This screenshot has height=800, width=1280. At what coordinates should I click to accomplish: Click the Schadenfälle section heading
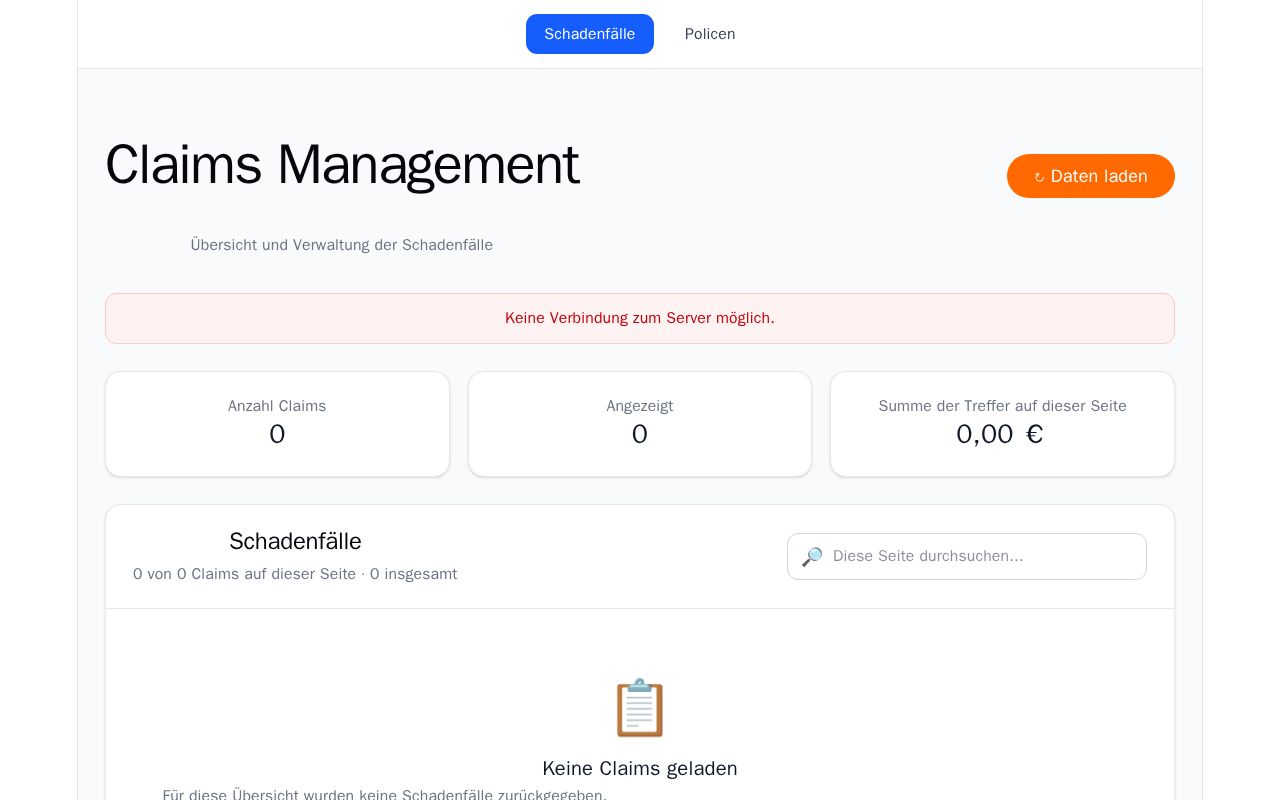click(295, 541)
